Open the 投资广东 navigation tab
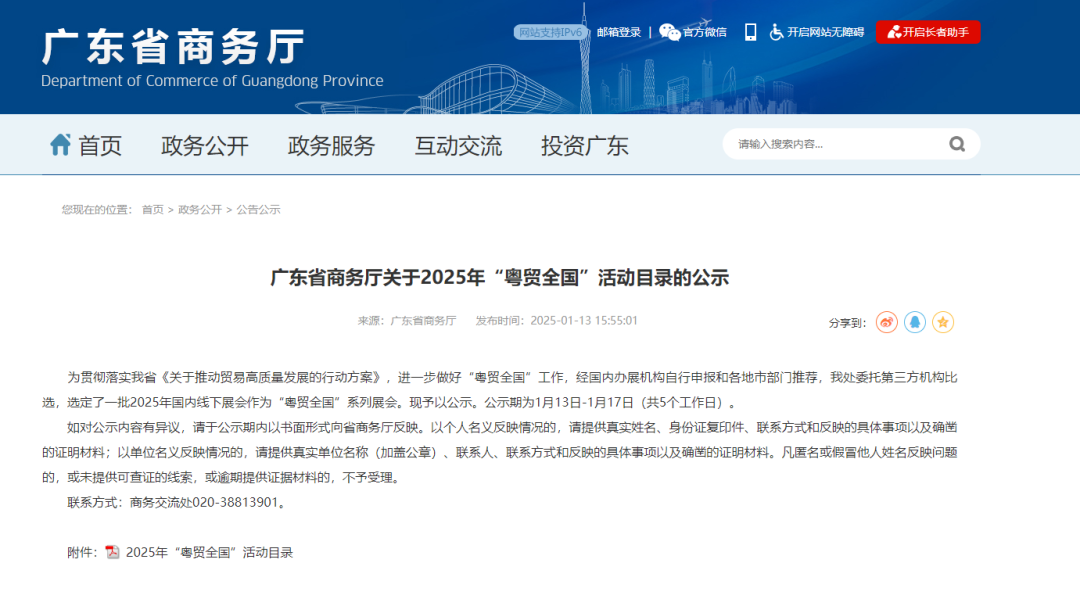This screenshot has height=606, width=1080. pyautogui.click(x=584, y=144)
